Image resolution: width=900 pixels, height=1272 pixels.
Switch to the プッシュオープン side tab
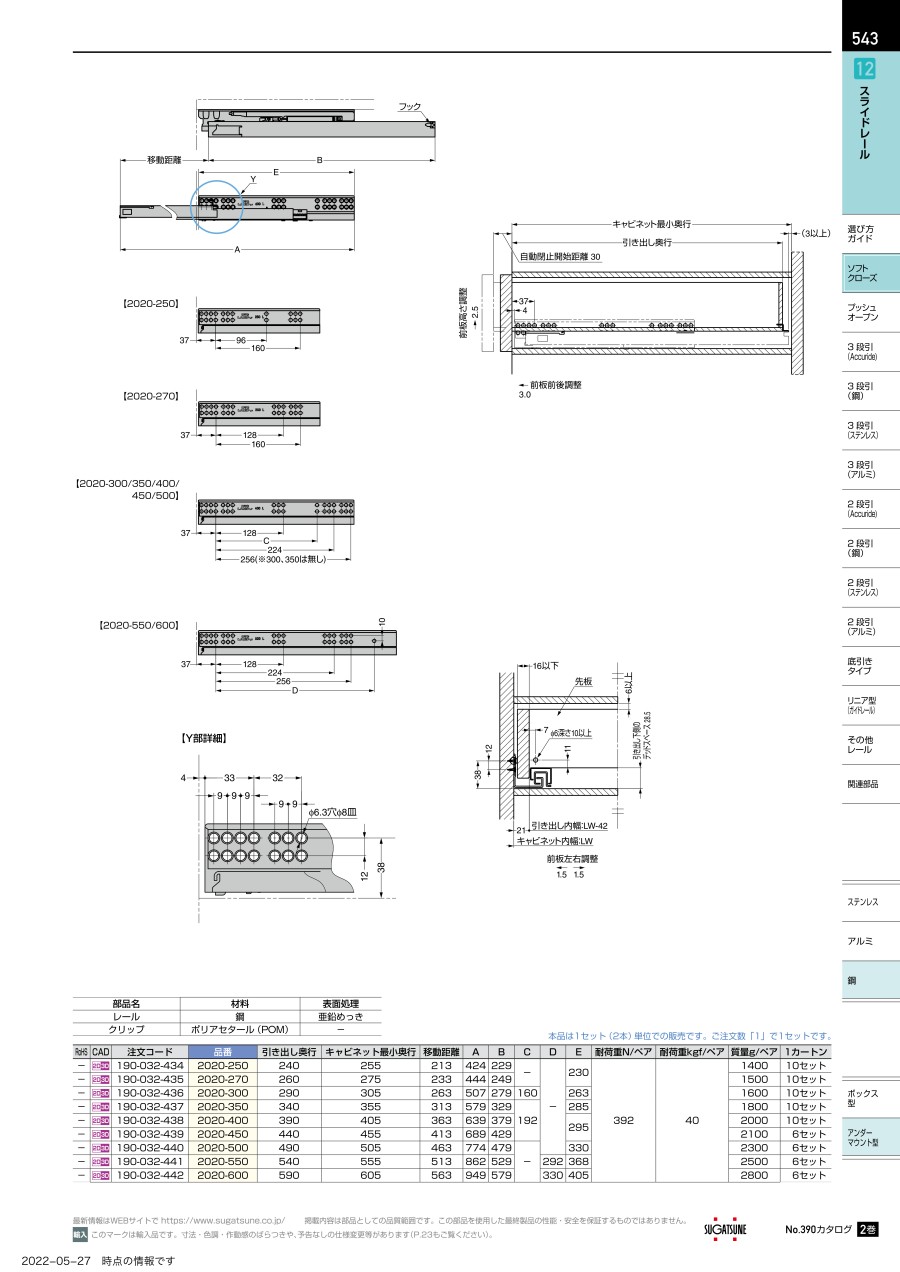pos(871,312)
